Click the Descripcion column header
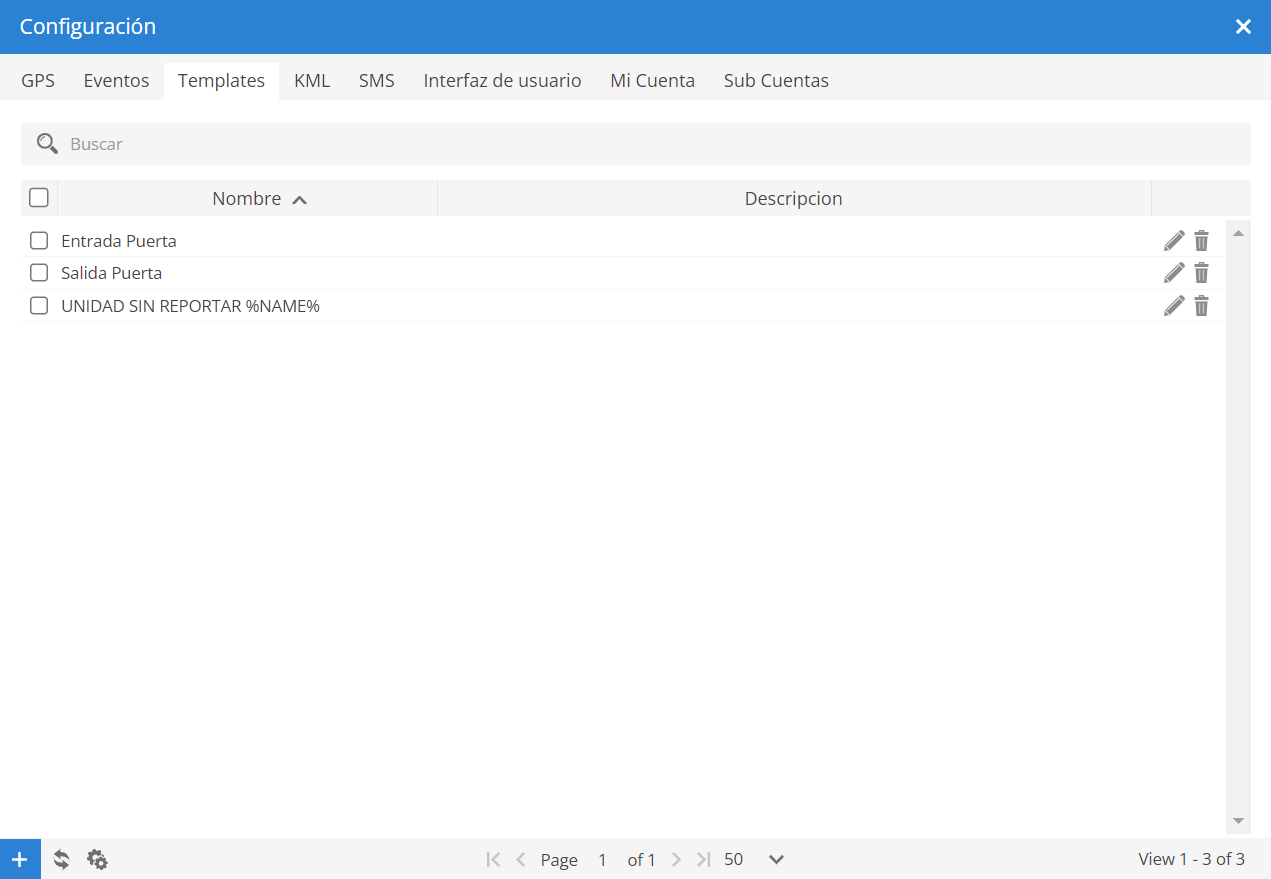Viewport: 1271px width, 879px height. pos(794,198)
